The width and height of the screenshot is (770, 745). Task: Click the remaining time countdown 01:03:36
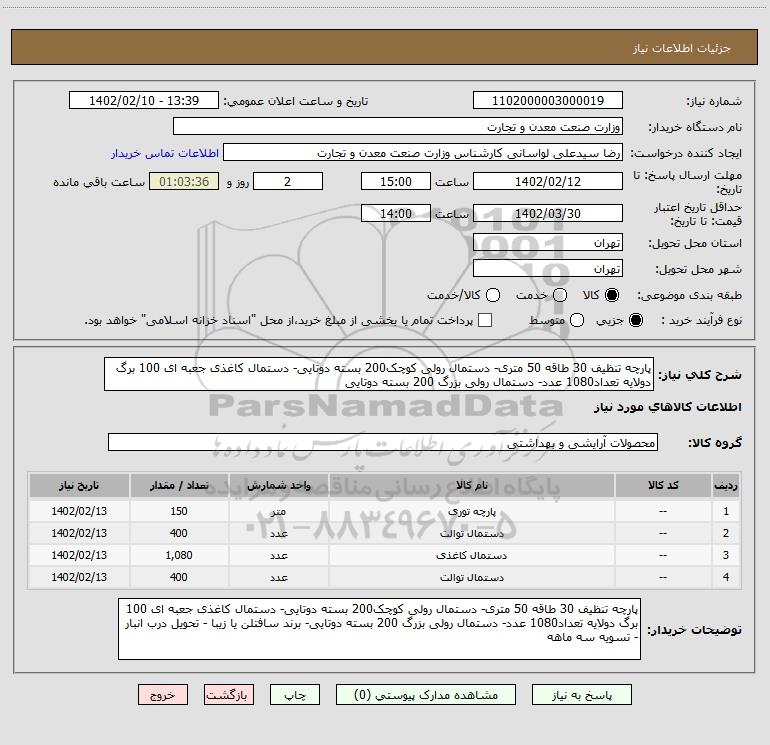(x=184, y=181)
